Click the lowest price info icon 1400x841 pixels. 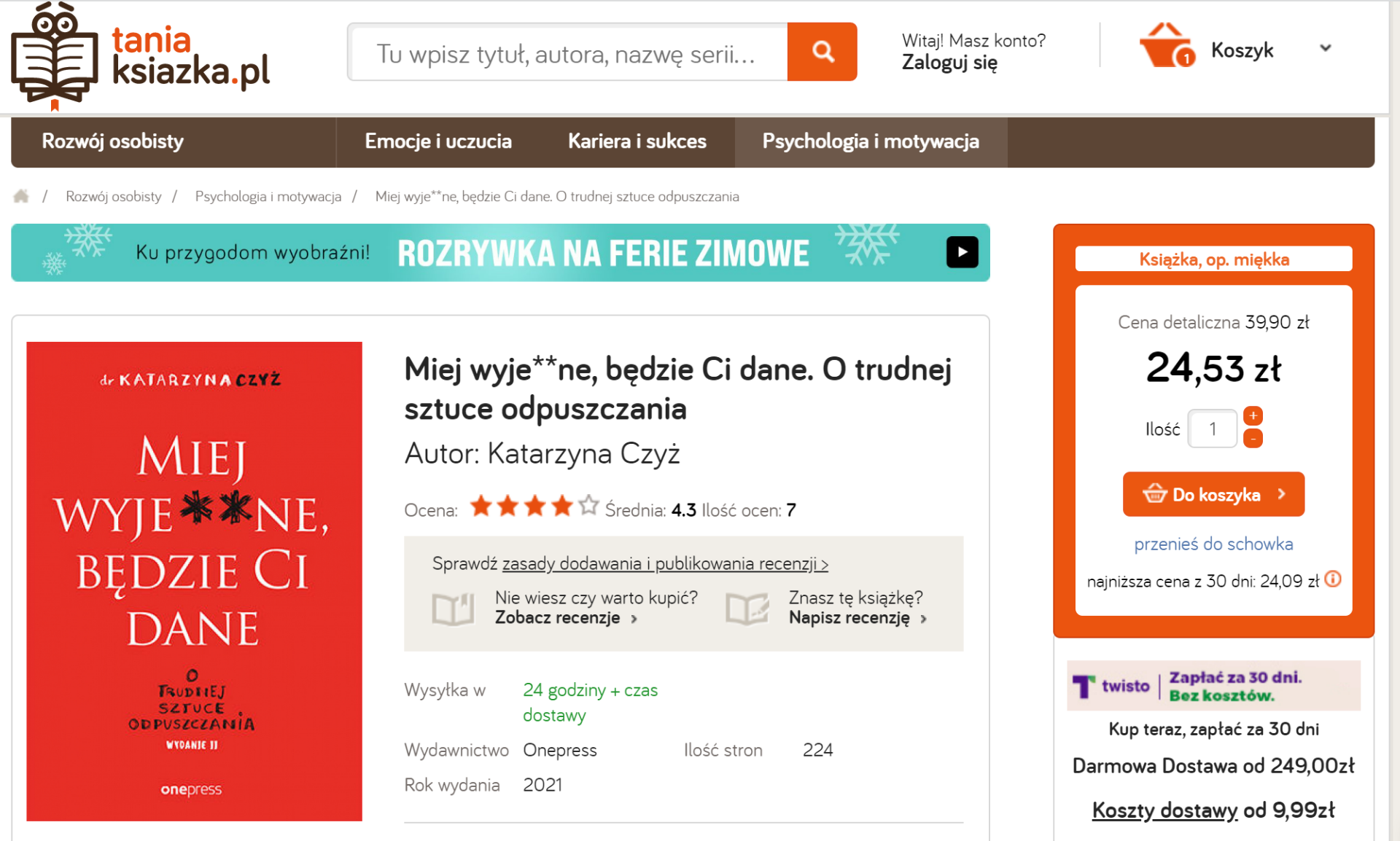click(x=1333, y=579)
